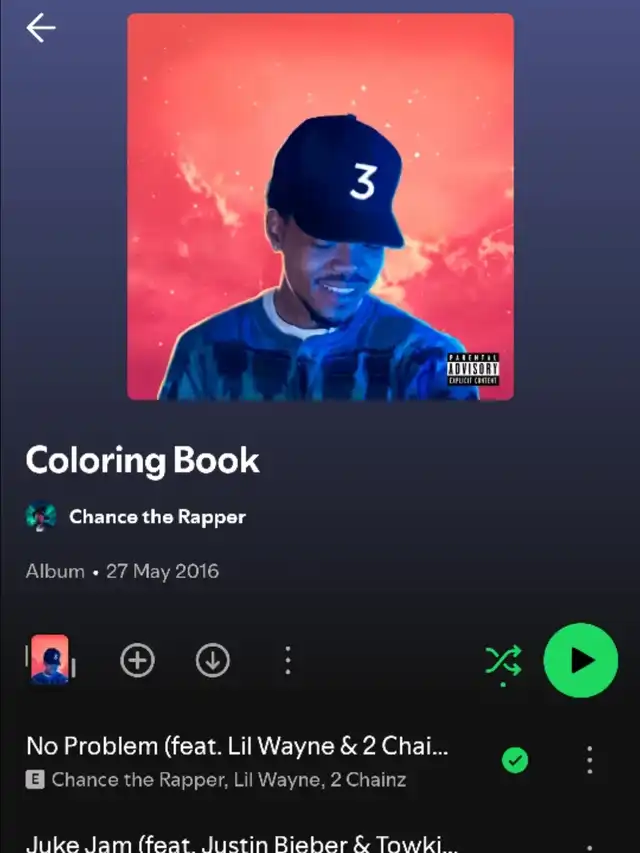
Task: Toggle shuffle mode for the album
Action: click(503, 663)
